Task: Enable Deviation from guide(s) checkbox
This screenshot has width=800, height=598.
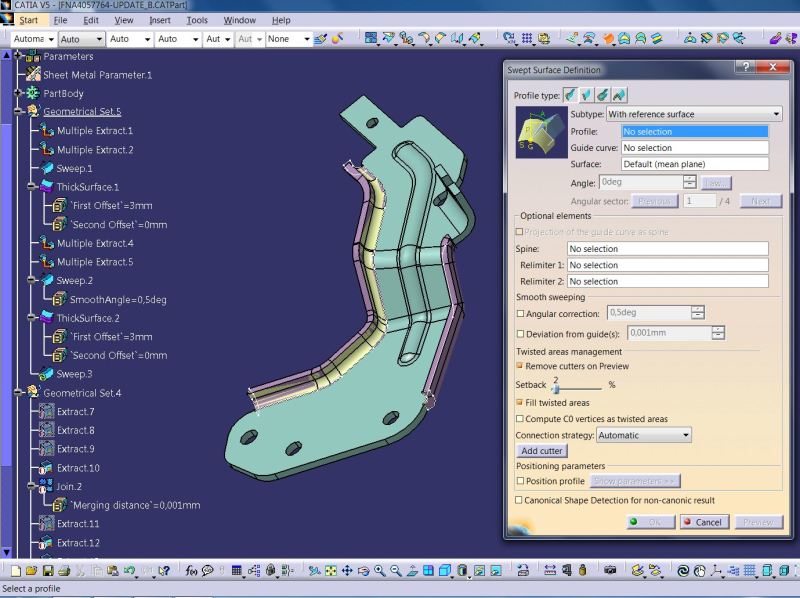Action: coord(520,334)
